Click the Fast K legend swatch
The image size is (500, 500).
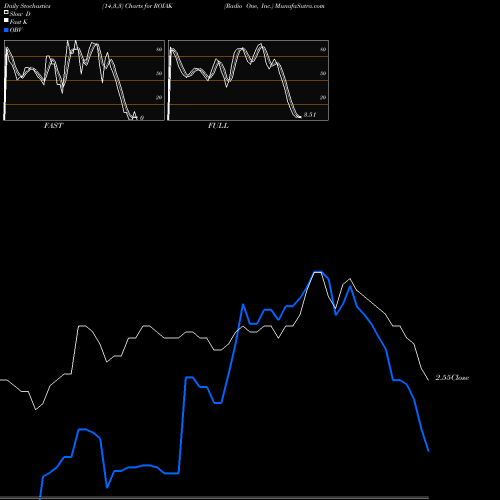point(6,21)
